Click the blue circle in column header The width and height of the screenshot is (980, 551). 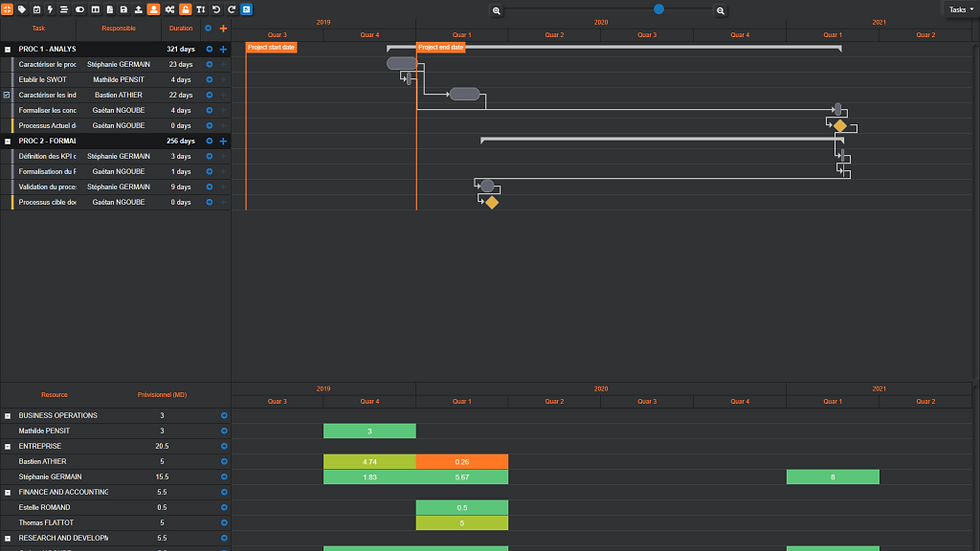click(x=208, y=28)
